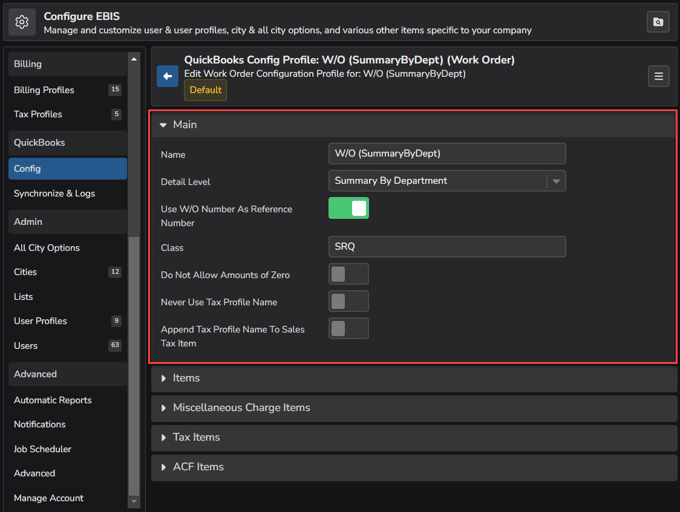The width and height of the screenshot is (680, 512).
Task: Open the hamburger menu icon
Action: 658,76
